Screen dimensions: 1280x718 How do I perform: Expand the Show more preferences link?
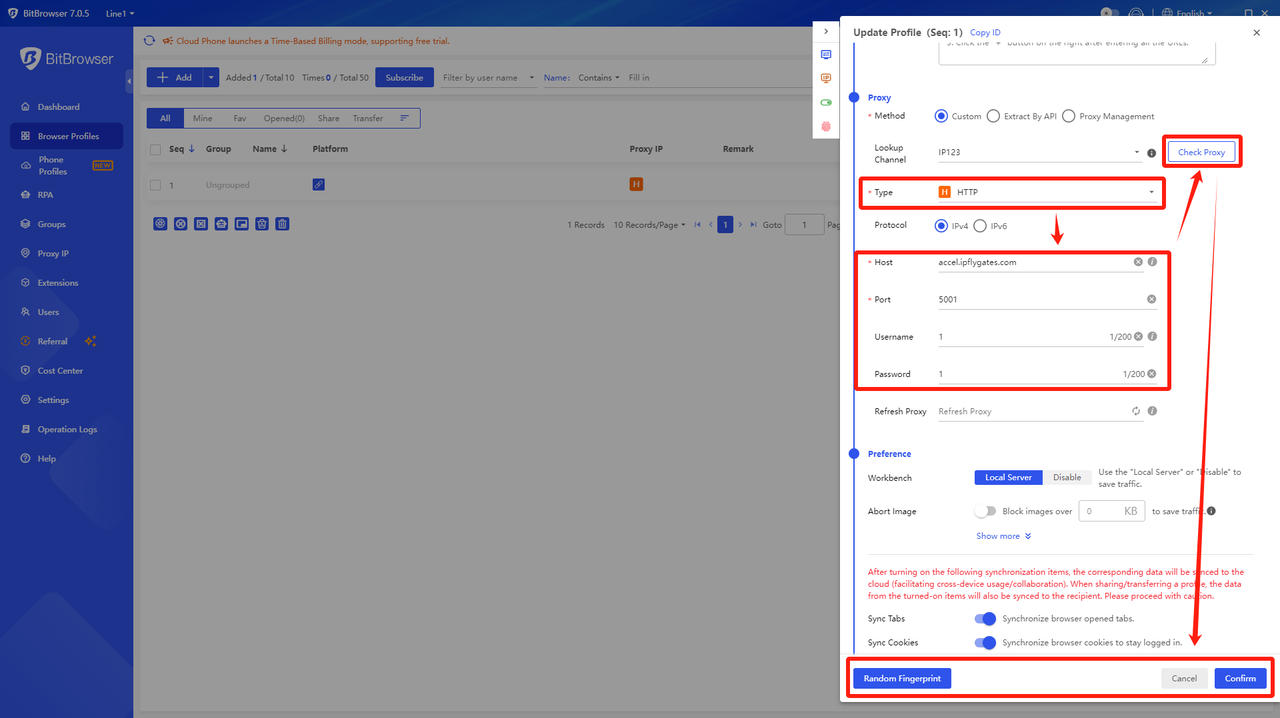(1003, 535)
